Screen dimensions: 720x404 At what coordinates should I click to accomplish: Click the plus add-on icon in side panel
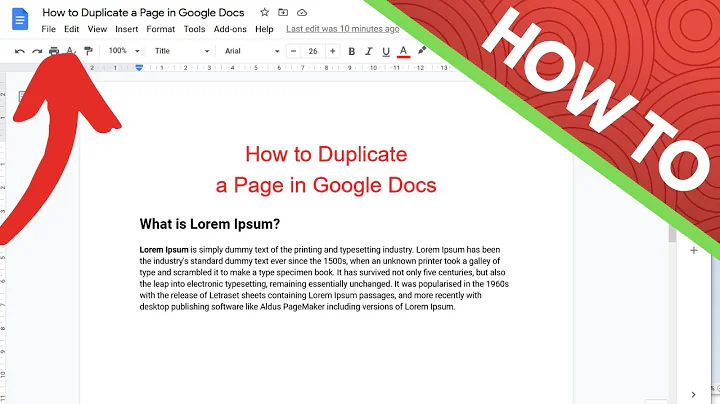pyautogui.click(x=694, y=251)
